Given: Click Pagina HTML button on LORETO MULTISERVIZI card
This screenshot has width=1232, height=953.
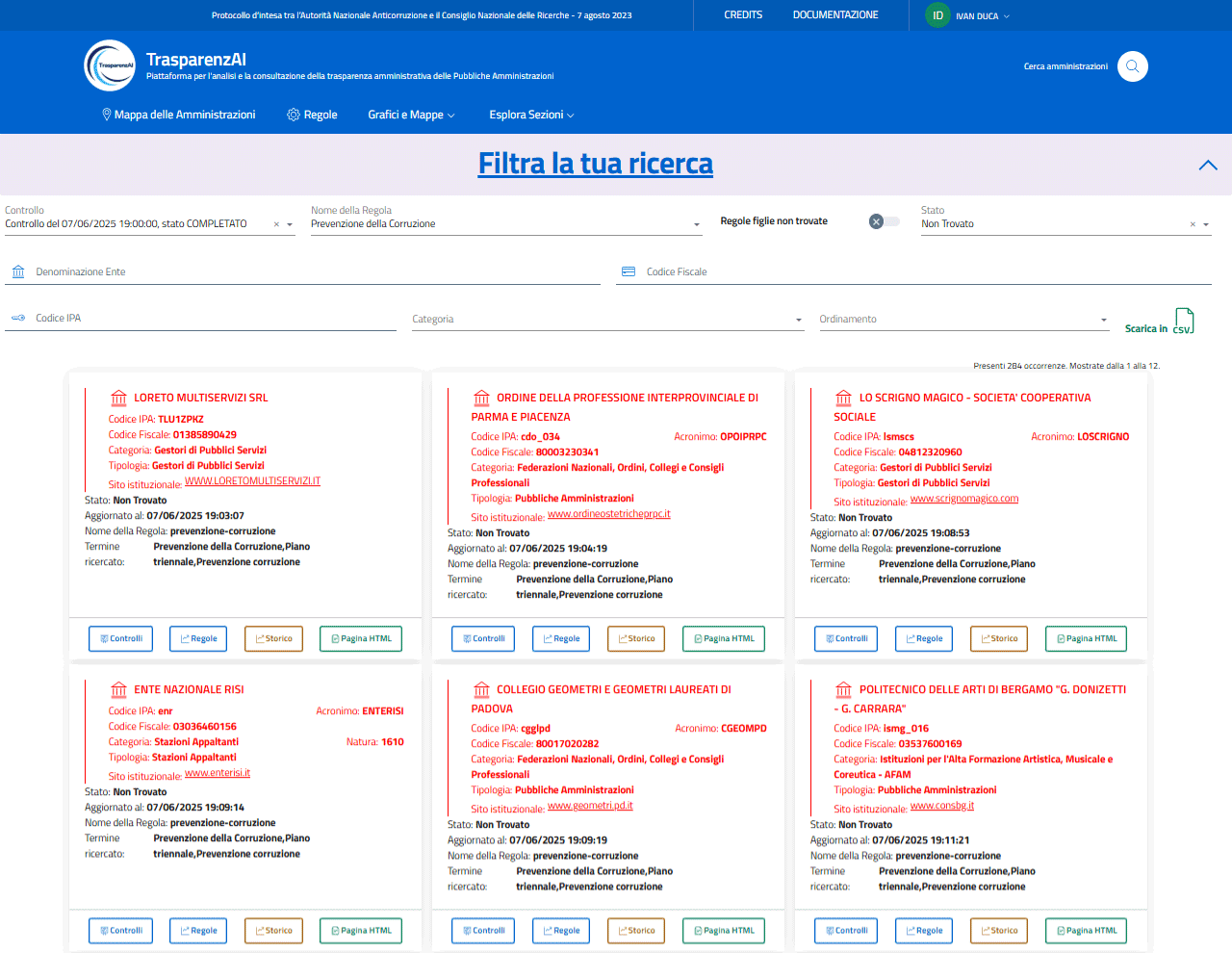Looking at the screenshot, I should coord(361,639).
